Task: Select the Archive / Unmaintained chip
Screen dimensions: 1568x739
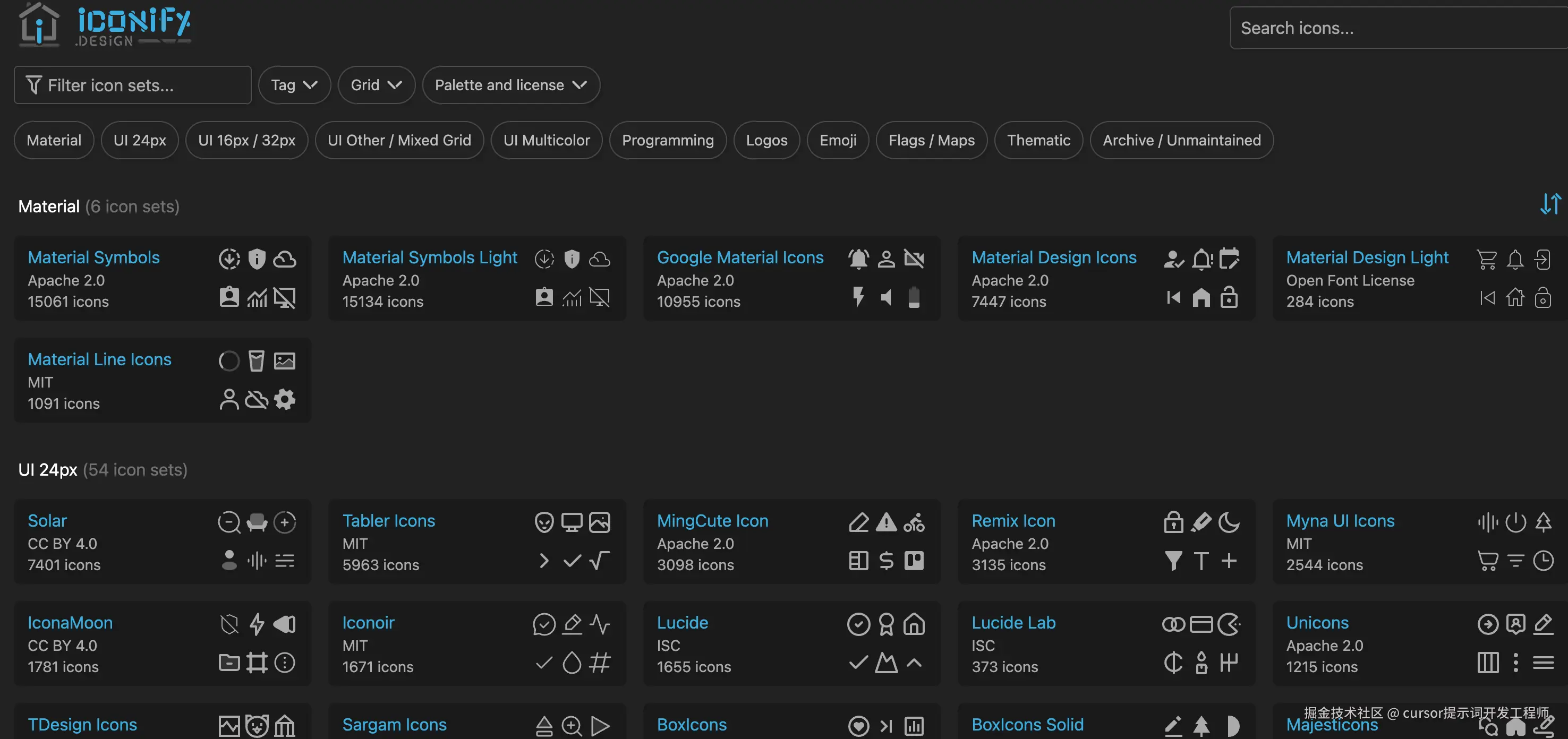Action: click(1181, 141)
